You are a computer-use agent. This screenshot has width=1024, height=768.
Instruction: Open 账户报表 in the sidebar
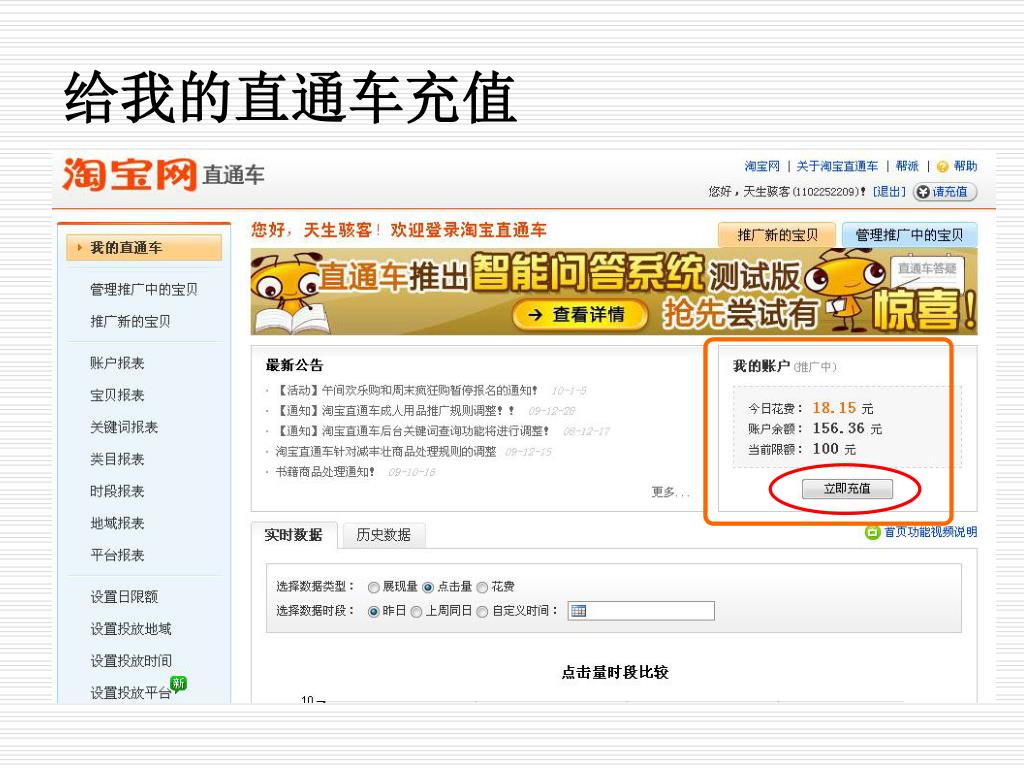tap(117, 363)
